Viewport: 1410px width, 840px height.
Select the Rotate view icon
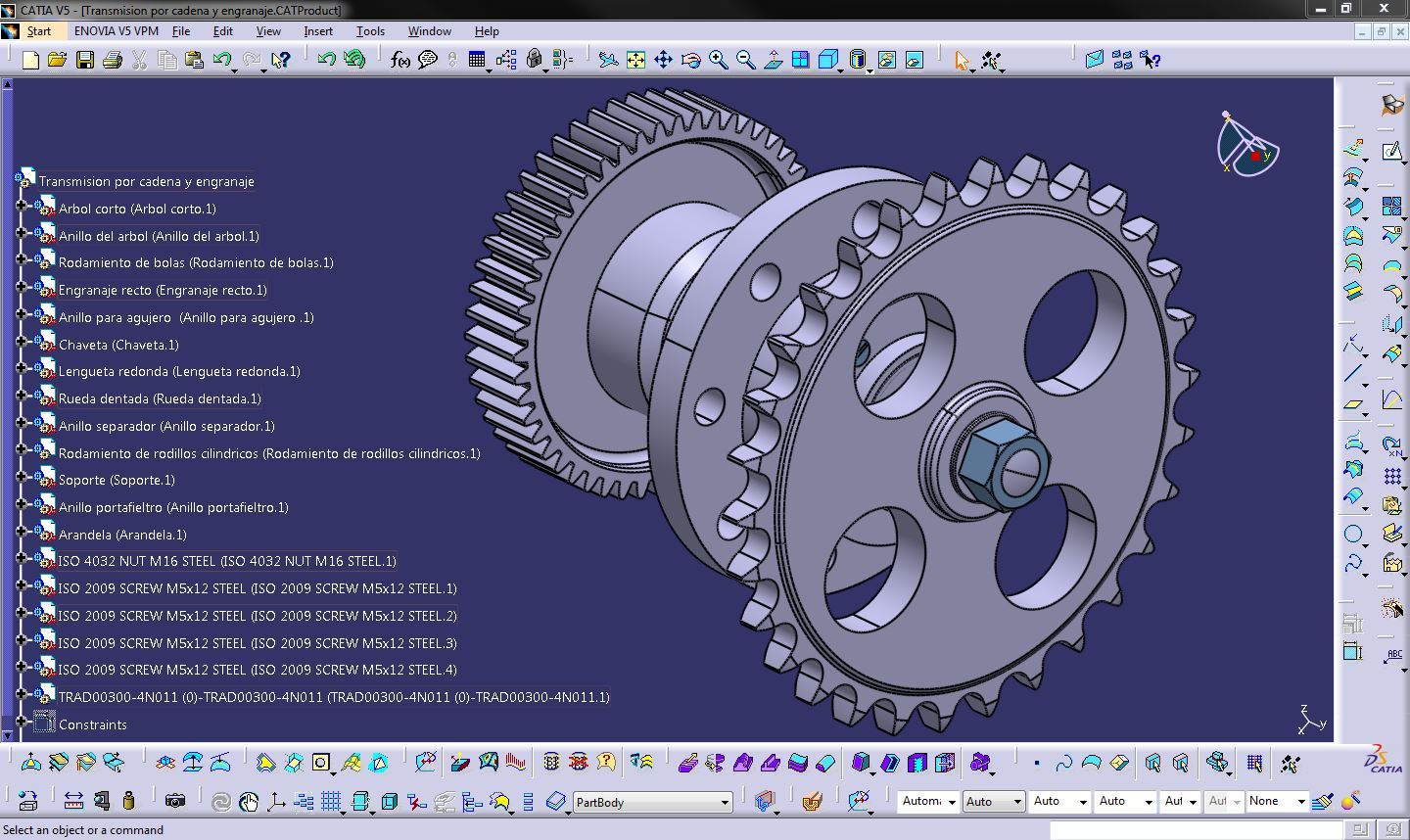(x=690, y=61)
